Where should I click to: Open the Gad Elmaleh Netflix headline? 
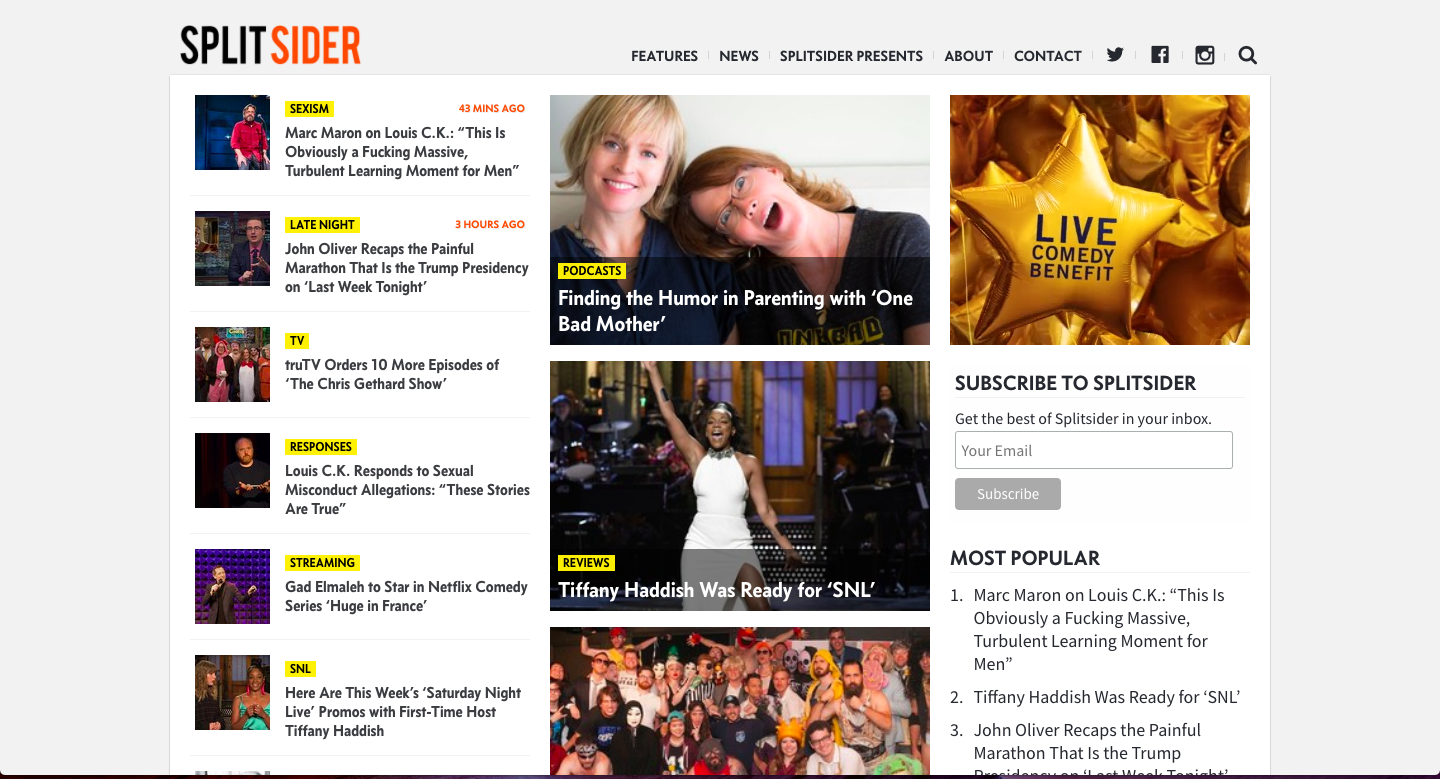pos(406,596)
